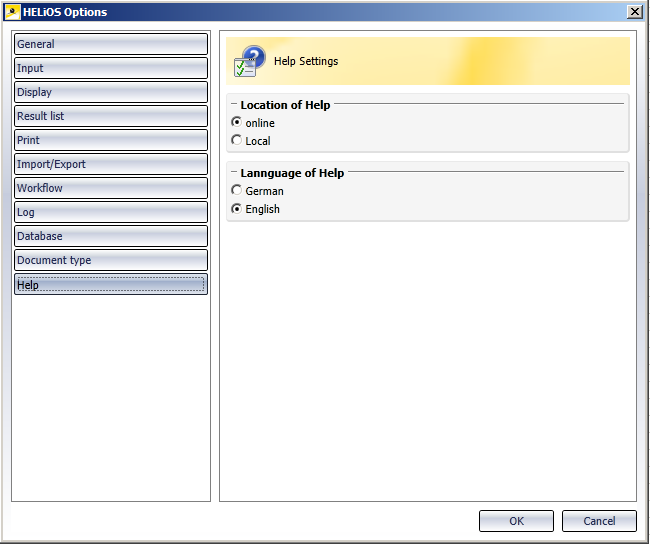Select the Workflow options category
The image size is (650, 544).
111,188
